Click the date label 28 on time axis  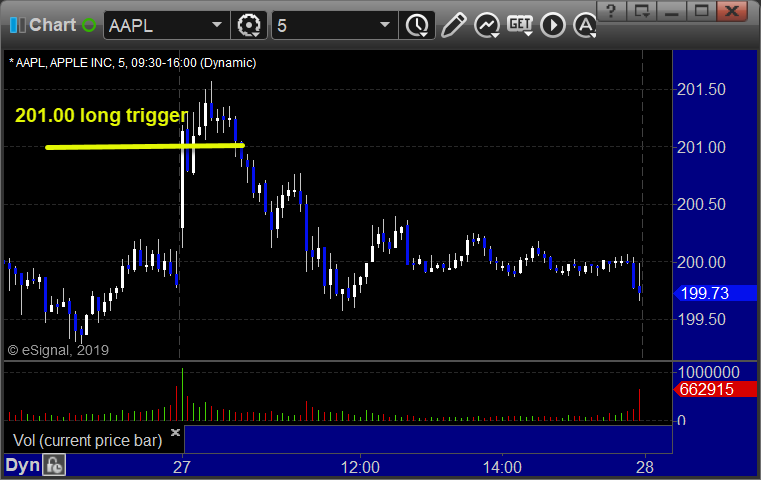(645, 467)
